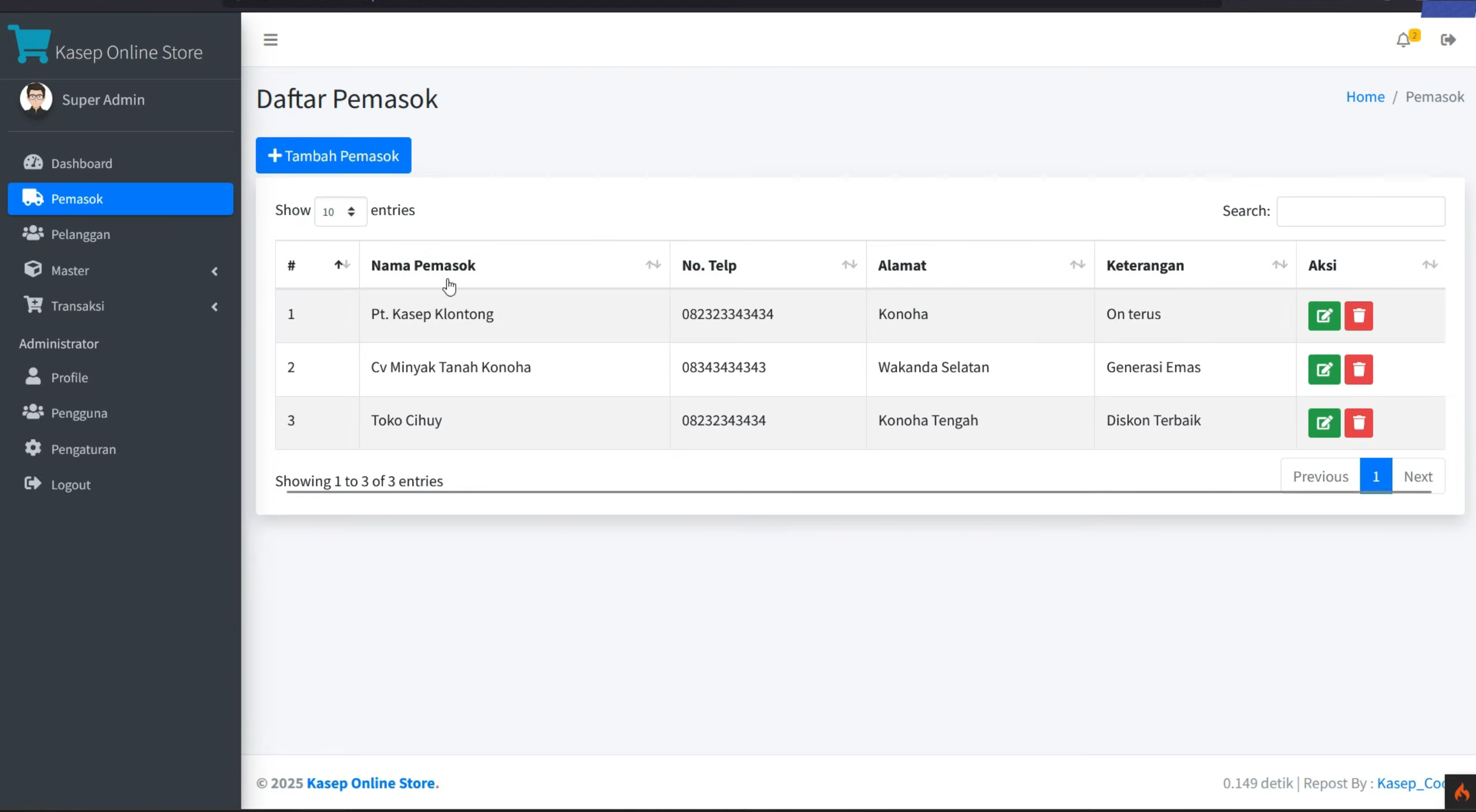
Task: Click the phone number 082323343434
Action: tap(727, 314)
